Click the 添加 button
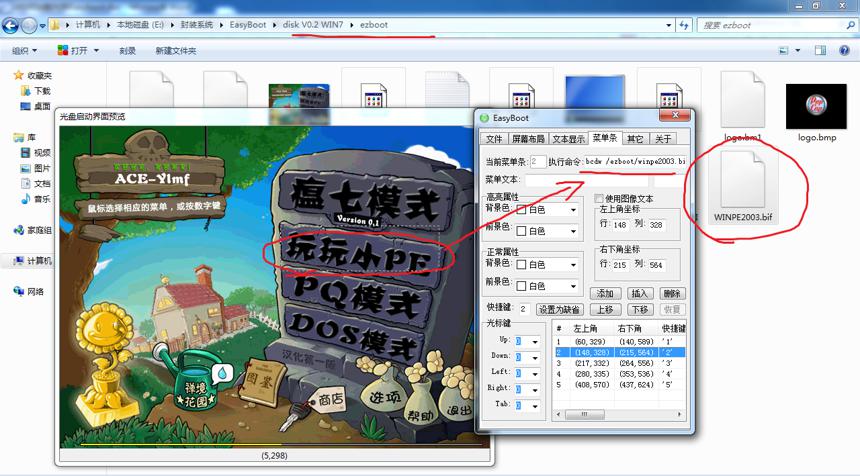Viewport: 860px width, 476px height. [x=605, y=293]
